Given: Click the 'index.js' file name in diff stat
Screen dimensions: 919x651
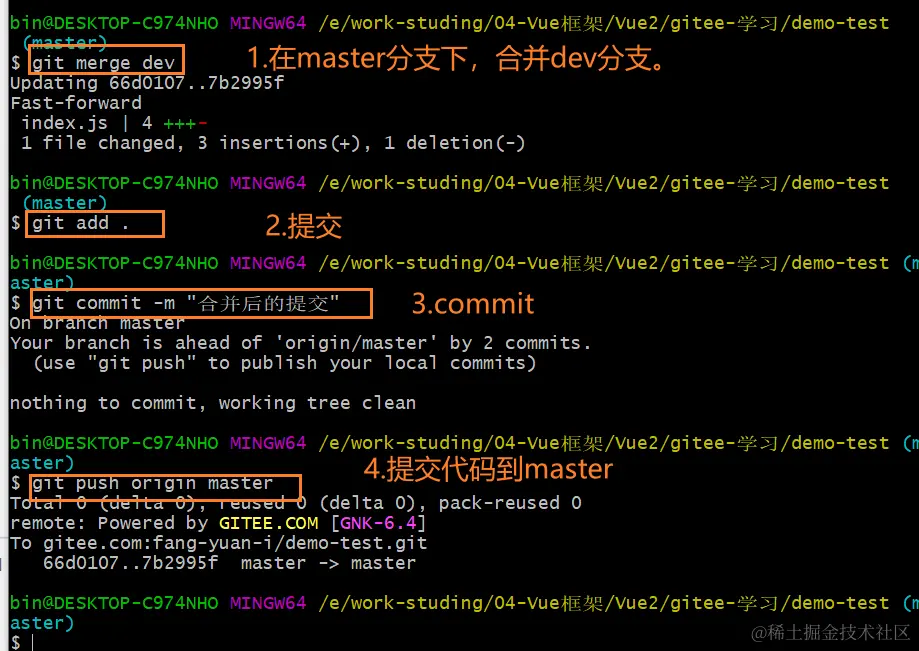Looking at the screenshot, I should (x=64, y=123).
